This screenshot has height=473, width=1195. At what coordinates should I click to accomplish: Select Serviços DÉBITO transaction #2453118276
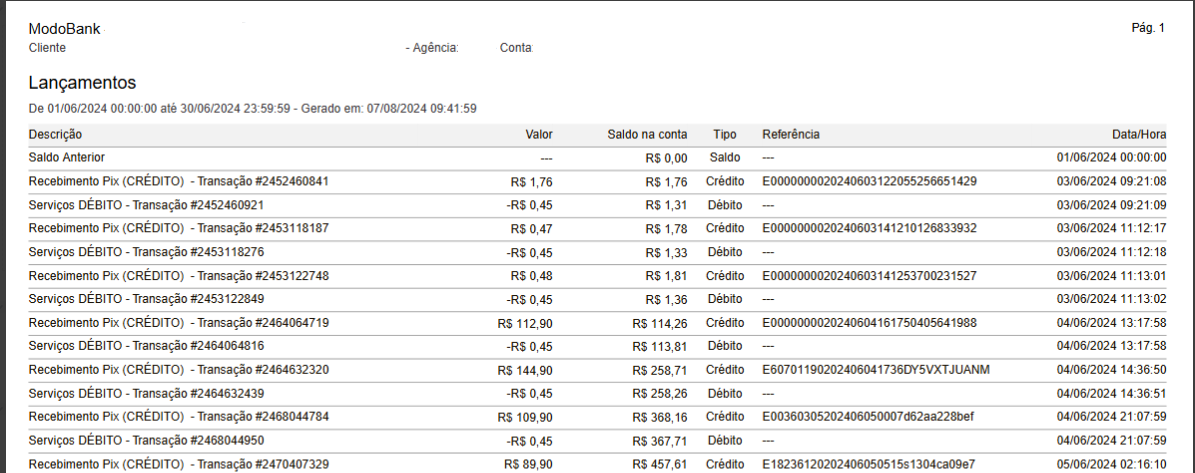[x=146, y=251]
